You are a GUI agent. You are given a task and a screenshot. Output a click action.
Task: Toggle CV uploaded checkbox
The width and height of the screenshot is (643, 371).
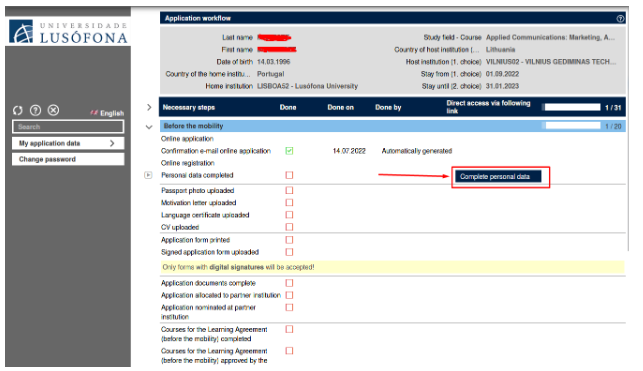pyautogui.click(x=289, y=227)
